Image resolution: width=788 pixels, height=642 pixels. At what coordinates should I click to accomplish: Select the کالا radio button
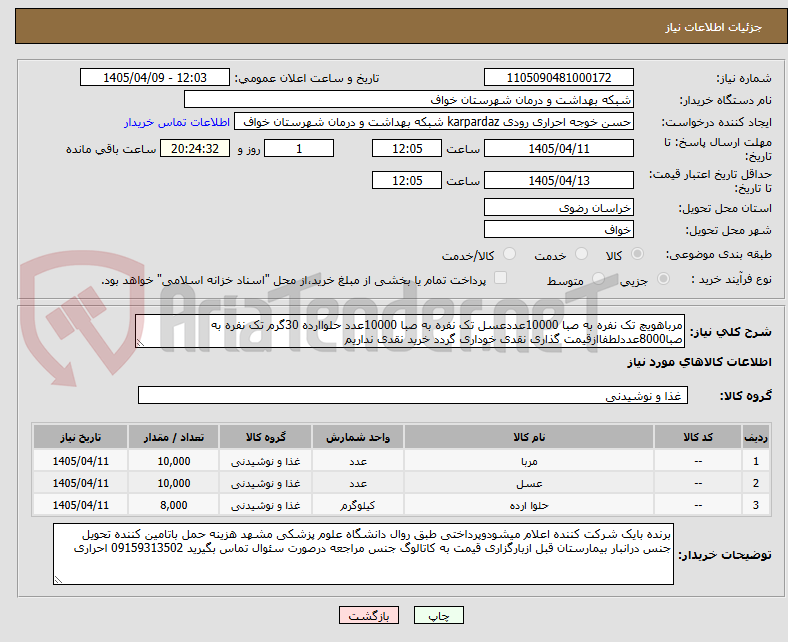tap(637, 254)
